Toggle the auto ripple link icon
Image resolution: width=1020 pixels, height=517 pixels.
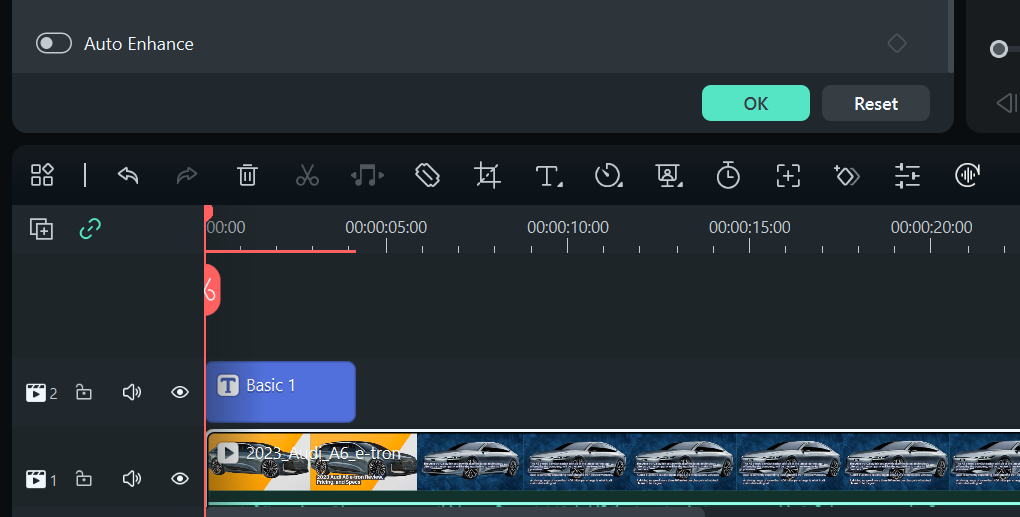pyautogui.click(x=90, y=229)
